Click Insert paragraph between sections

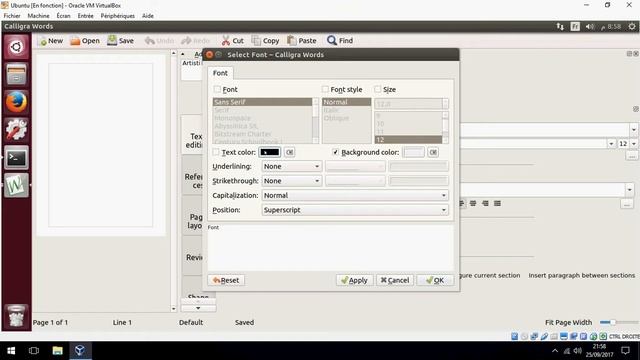click(x=582, y=276)
